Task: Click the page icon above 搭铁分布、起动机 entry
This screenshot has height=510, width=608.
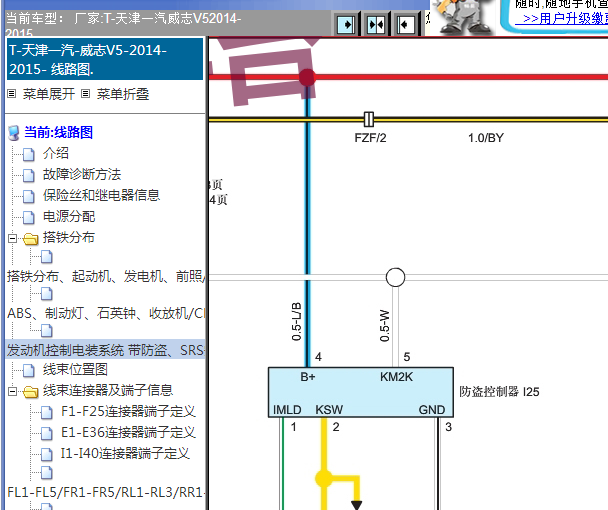Action: coord(47,257)
